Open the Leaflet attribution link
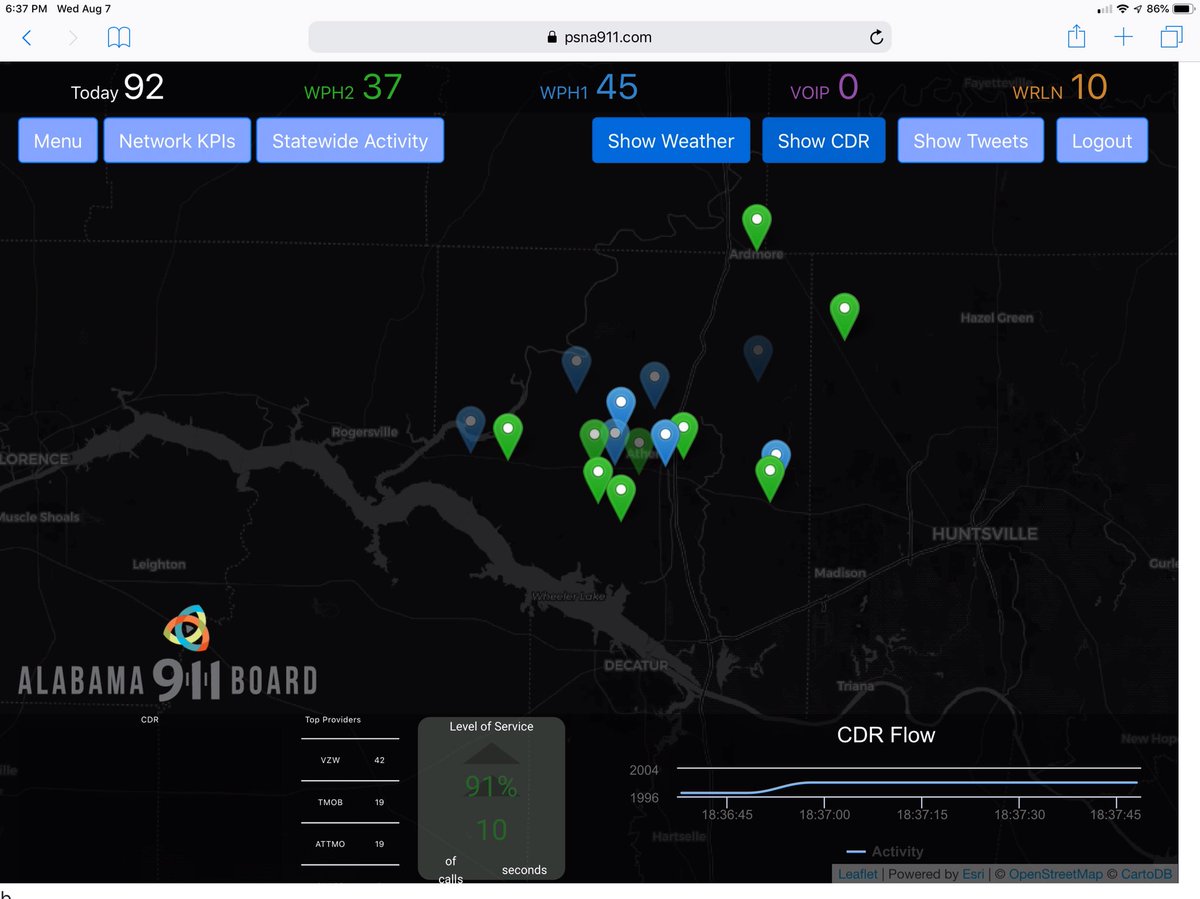This screenshot has width=1200, height=899. point(857,874)
